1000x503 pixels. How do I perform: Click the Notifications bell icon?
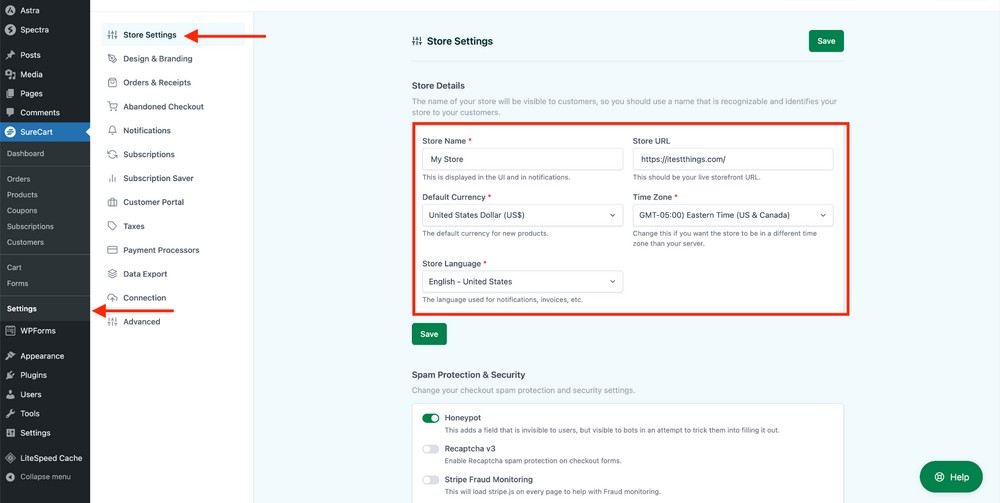point(112,131)
